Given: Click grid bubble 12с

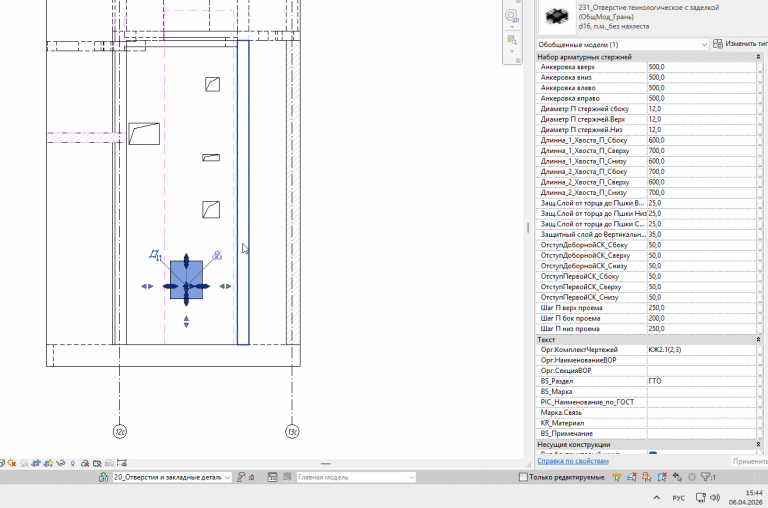Looking at the screenshot, I should tap(120, 432).
